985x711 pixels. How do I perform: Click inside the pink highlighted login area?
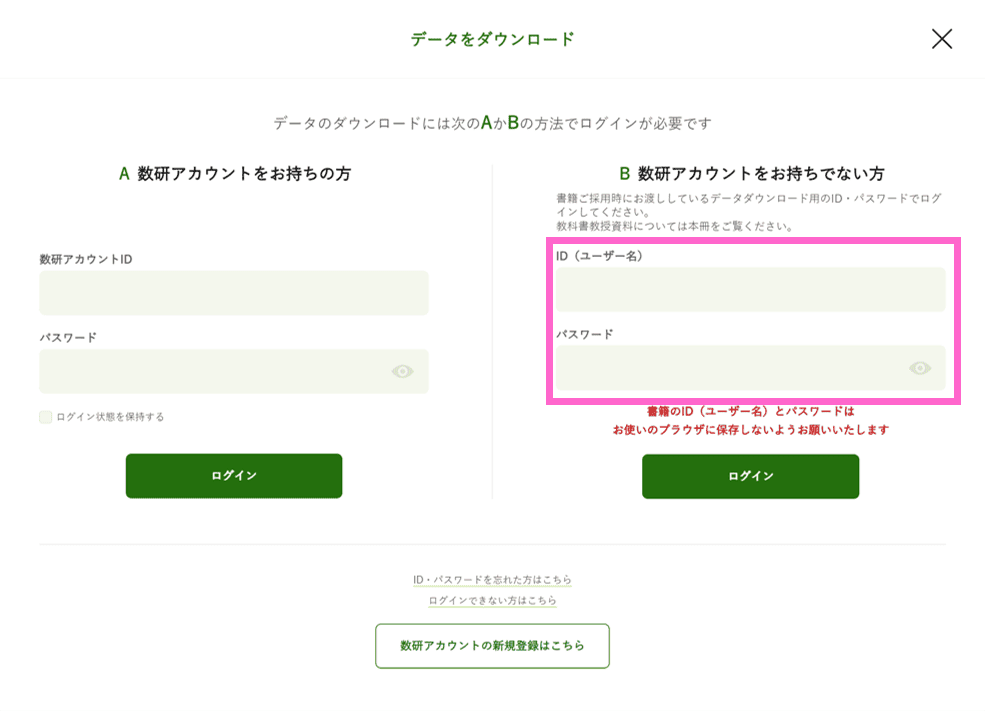tap(750, 320)
